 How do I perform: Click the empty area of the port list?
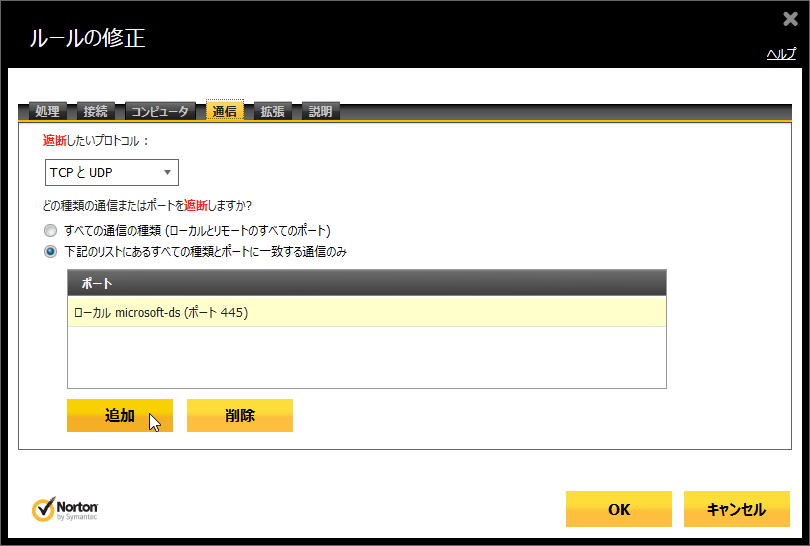click(366, 357)
